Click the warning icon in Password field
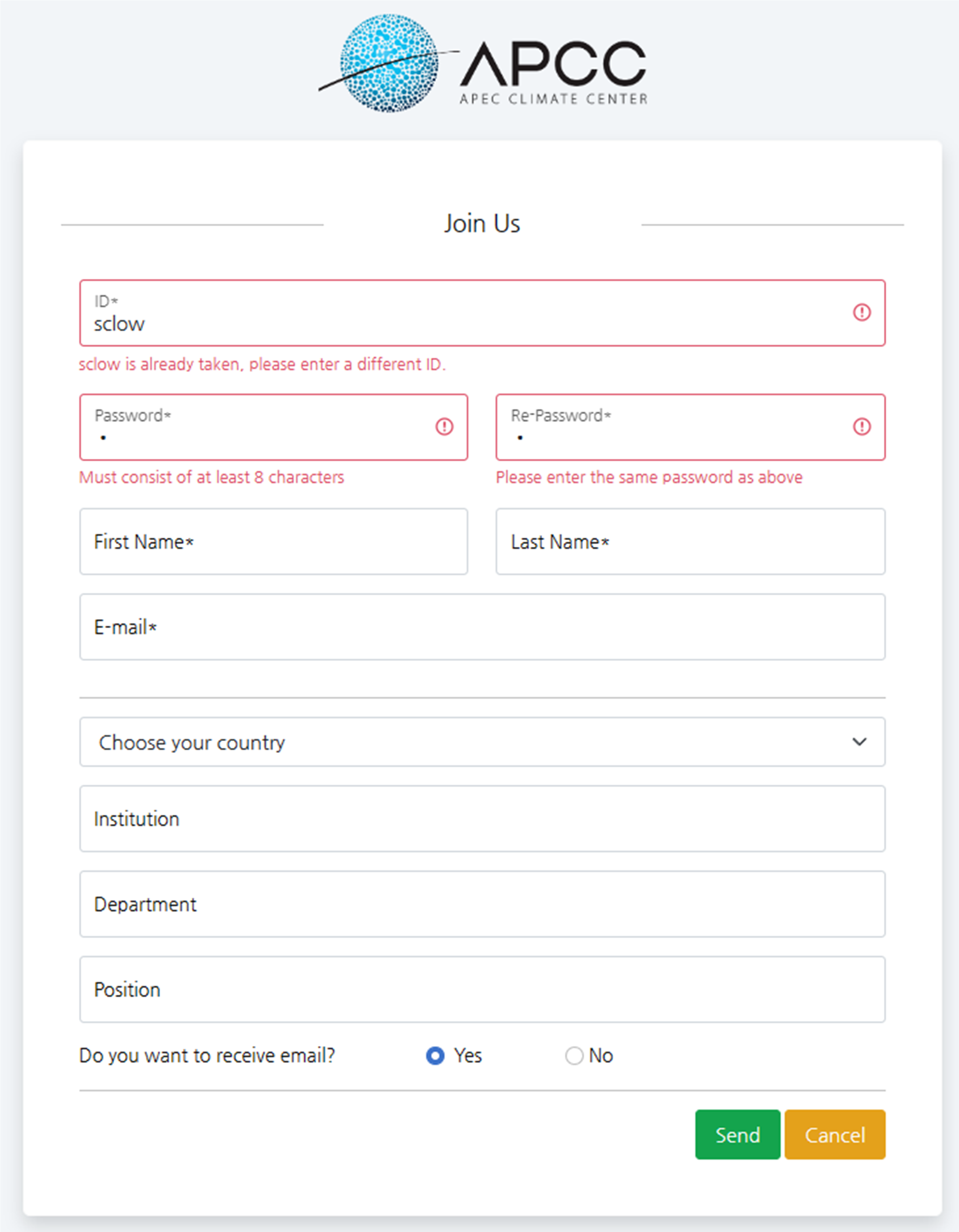Viewport: 959px width, 1232px height. (444, 426)
